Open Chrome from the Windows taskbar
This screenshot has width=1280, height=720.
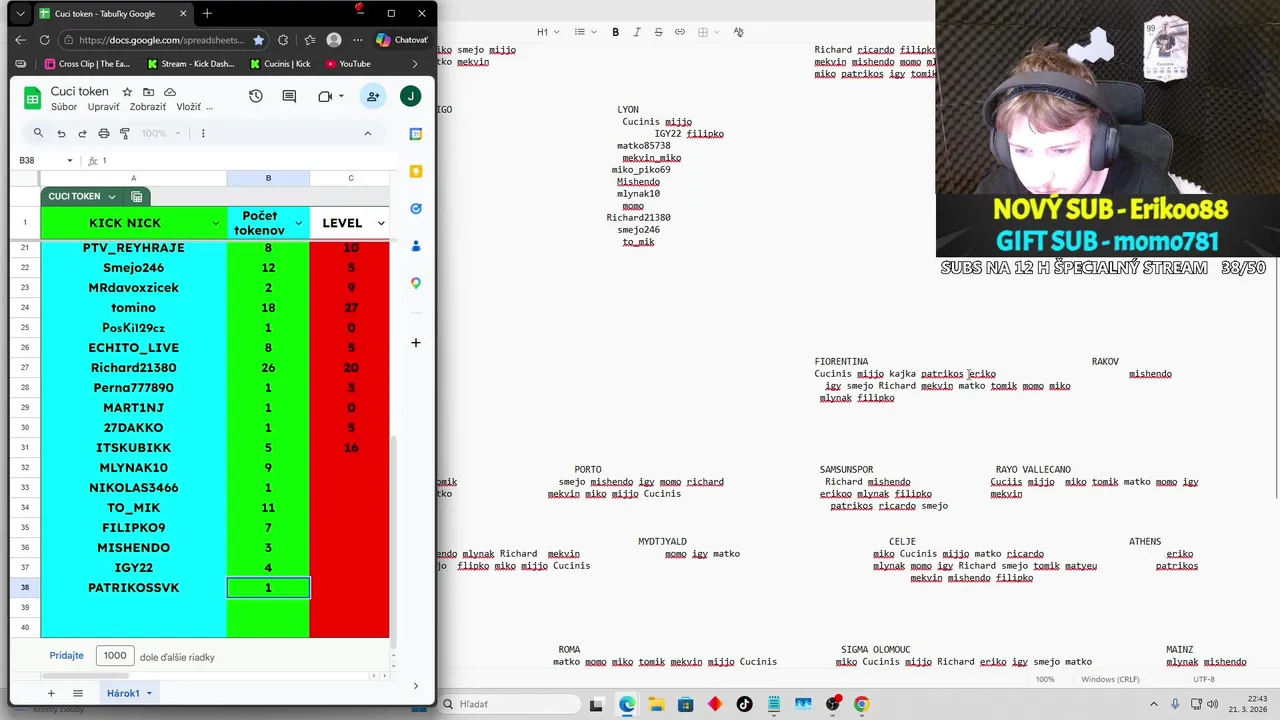click(x=862, y=704)
